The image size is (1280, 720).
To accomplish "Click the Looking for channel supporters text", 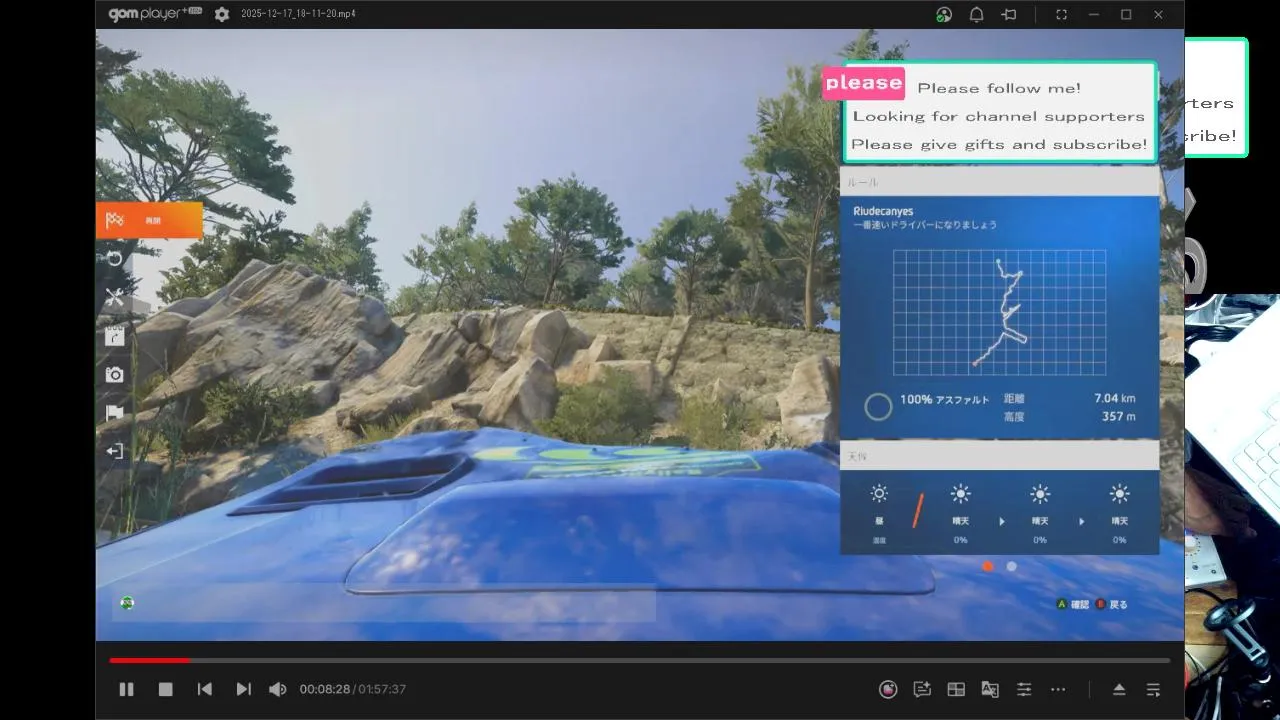I will 998,116.
